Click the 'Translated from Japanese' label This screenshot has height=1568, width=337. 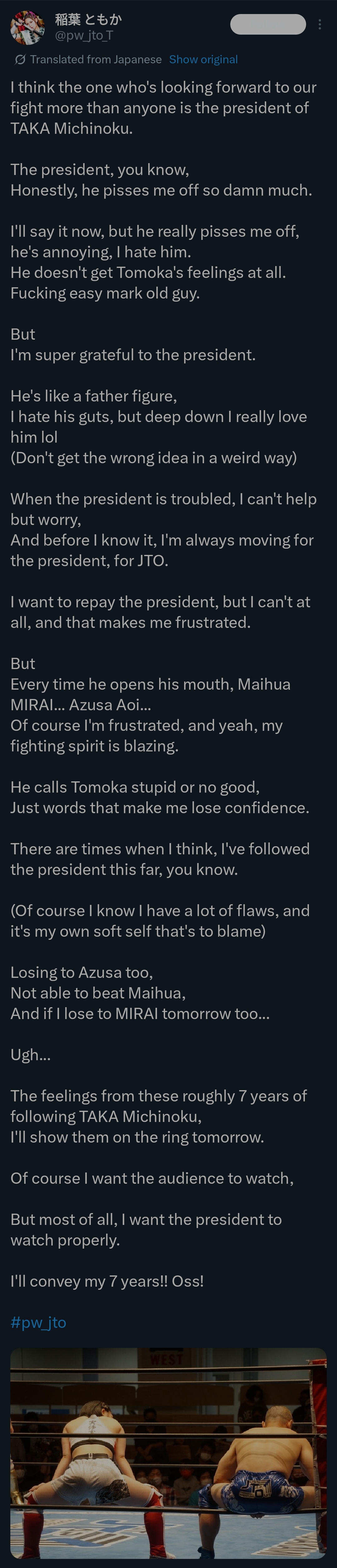pyautogui.click(x=96, y=60)
